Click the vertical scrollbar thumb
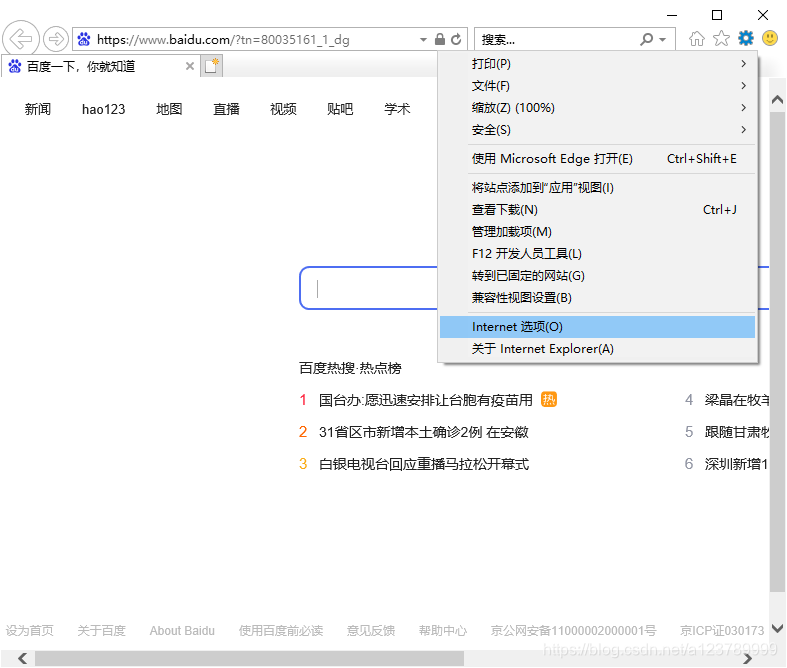787x668 pixels. tap(777, 351)
